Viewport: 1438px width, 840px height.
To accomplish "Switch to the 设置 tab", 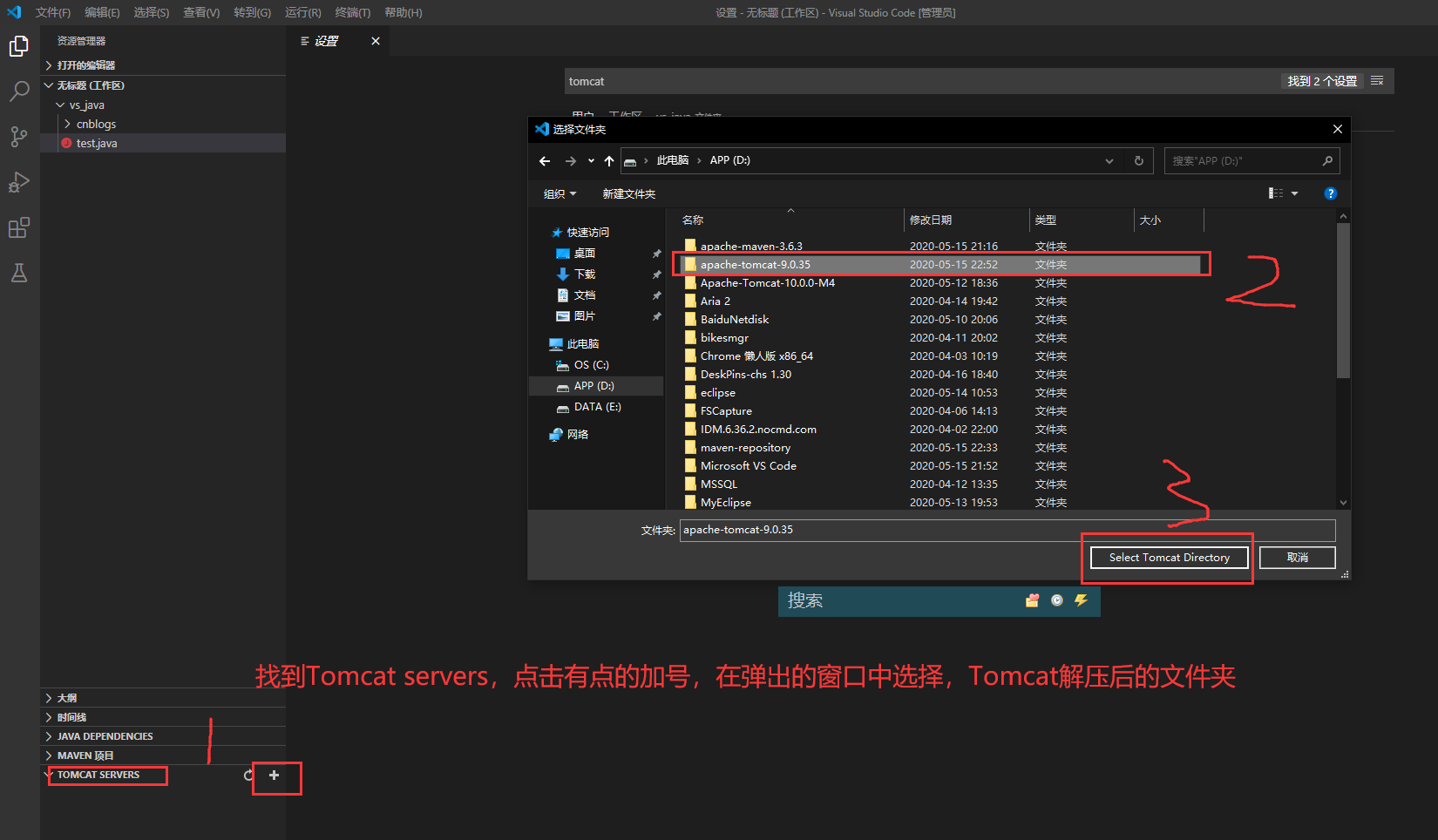I will click(327, 40).
